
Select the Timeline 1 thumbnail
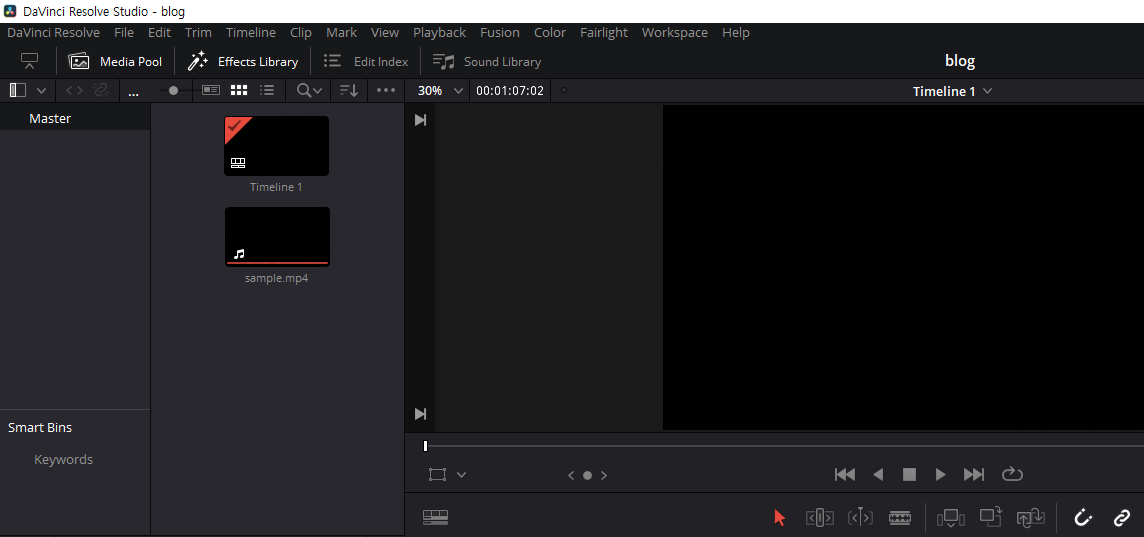pos(277,146)
